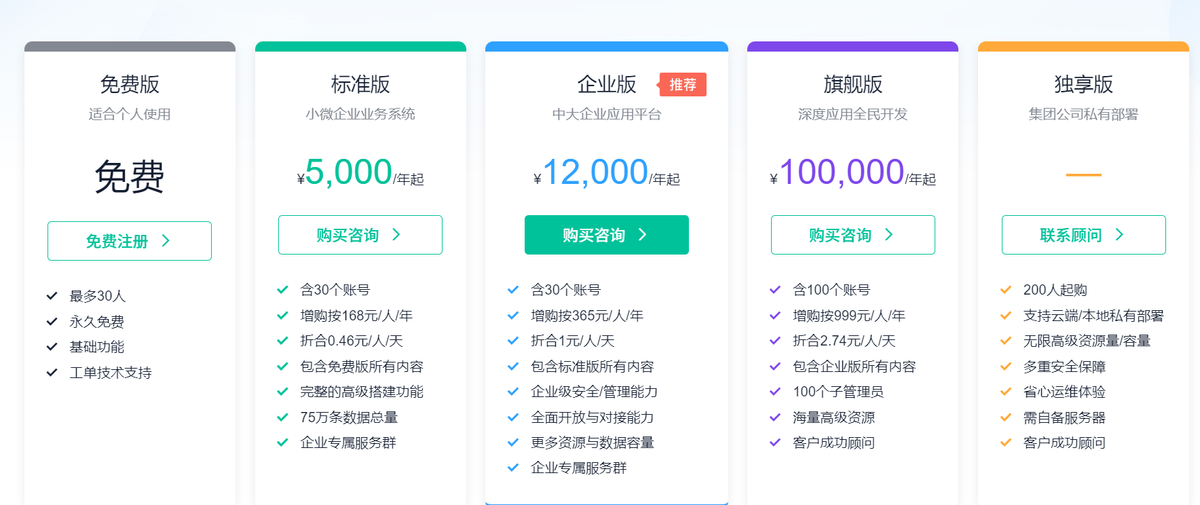
Task: Click 购买咨询 button under 标准版
Action: click(x=360, y=235)
